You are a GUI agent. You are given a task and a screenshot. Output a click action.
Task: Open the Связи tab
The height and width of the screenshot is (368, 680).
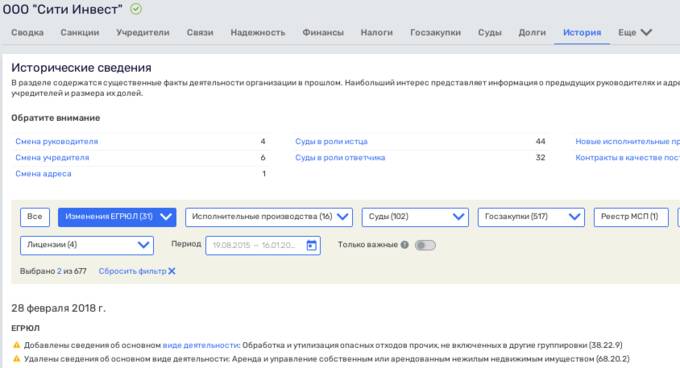[x=200, y=33]
